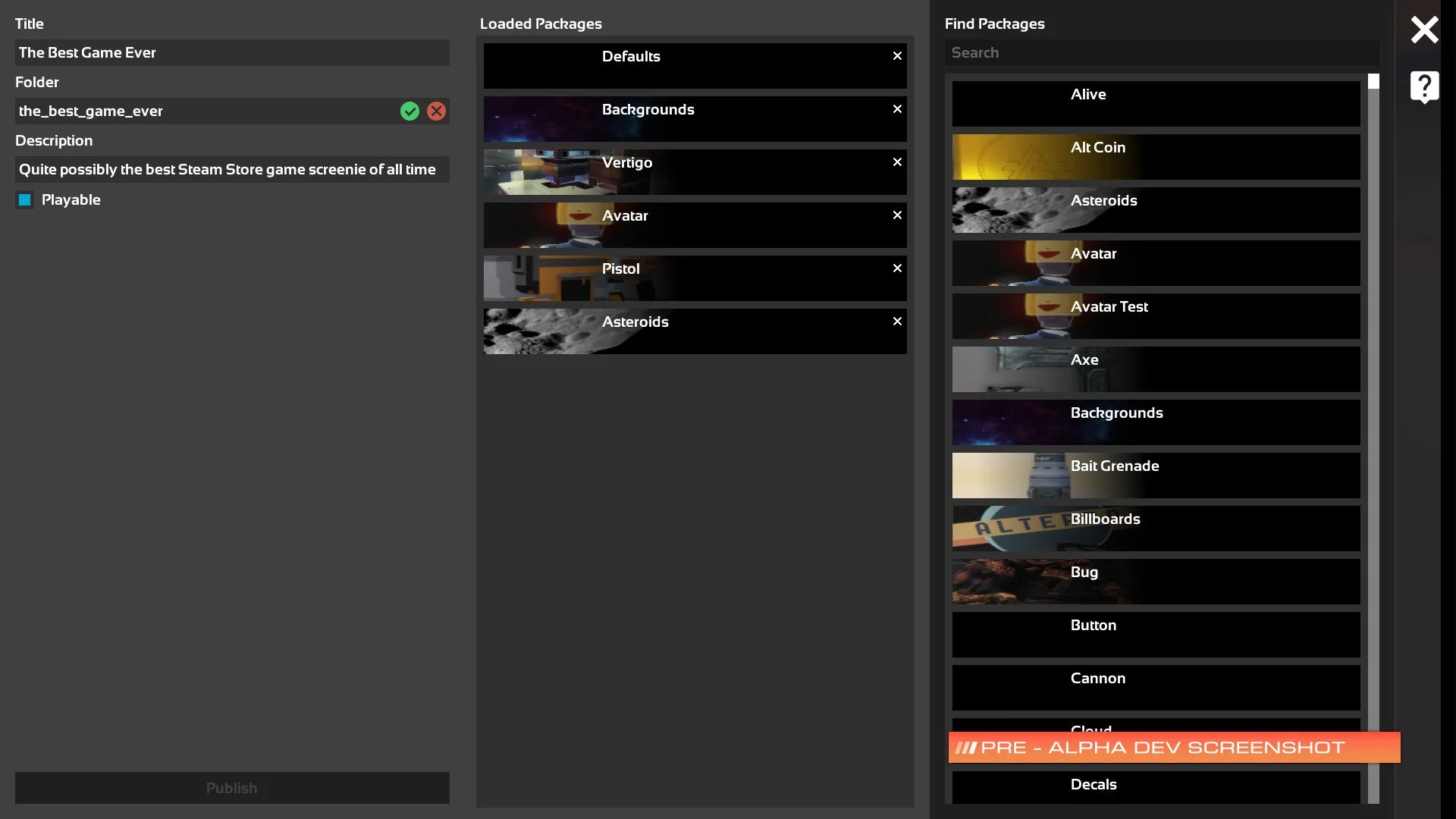Select the Bait Grenade package
This screenshot has width=1456, height=819.
1156,475
